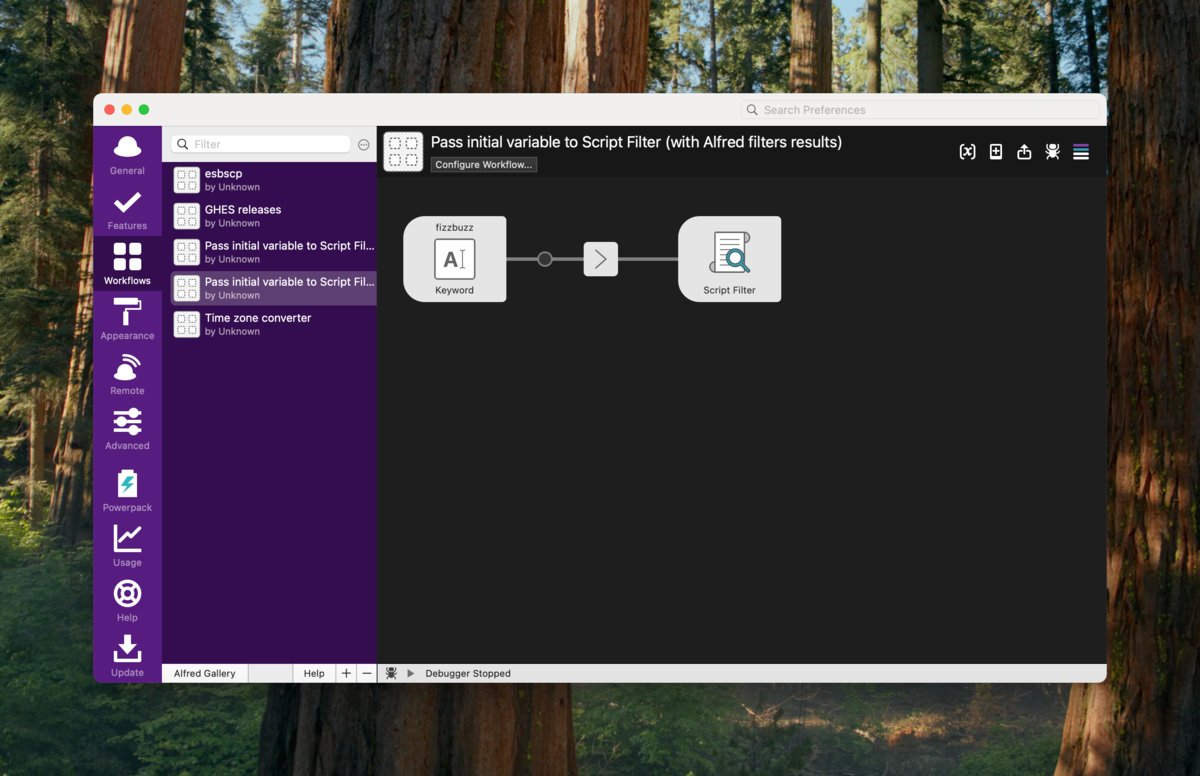The width and height of the screenshot is (1200, 776).
Task: Open the workflow list menu icon
Action: (1081, 152)
